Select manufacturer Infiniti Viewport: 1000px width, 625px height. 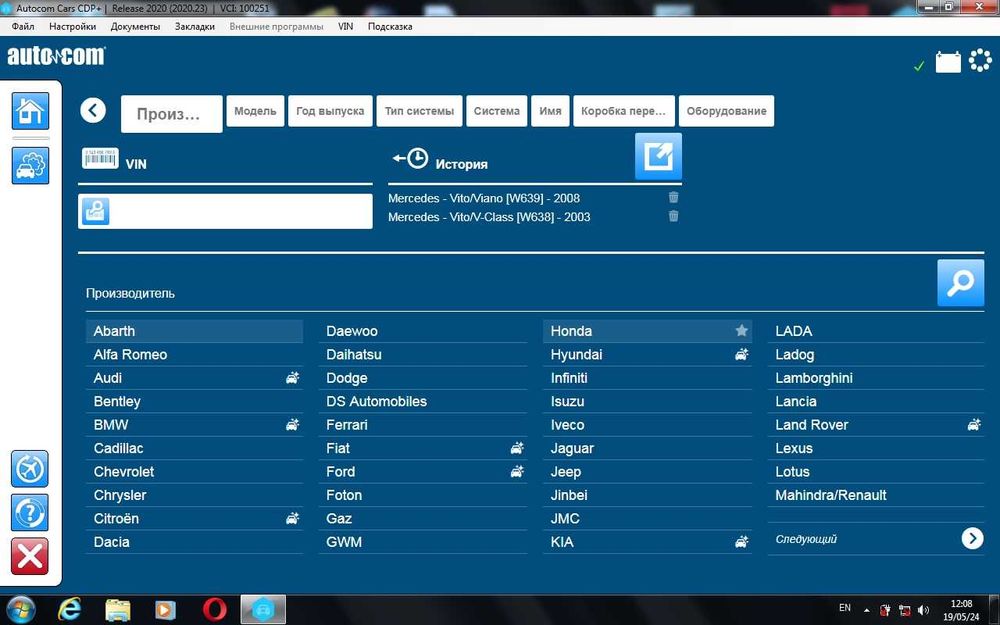click(647, 378)
